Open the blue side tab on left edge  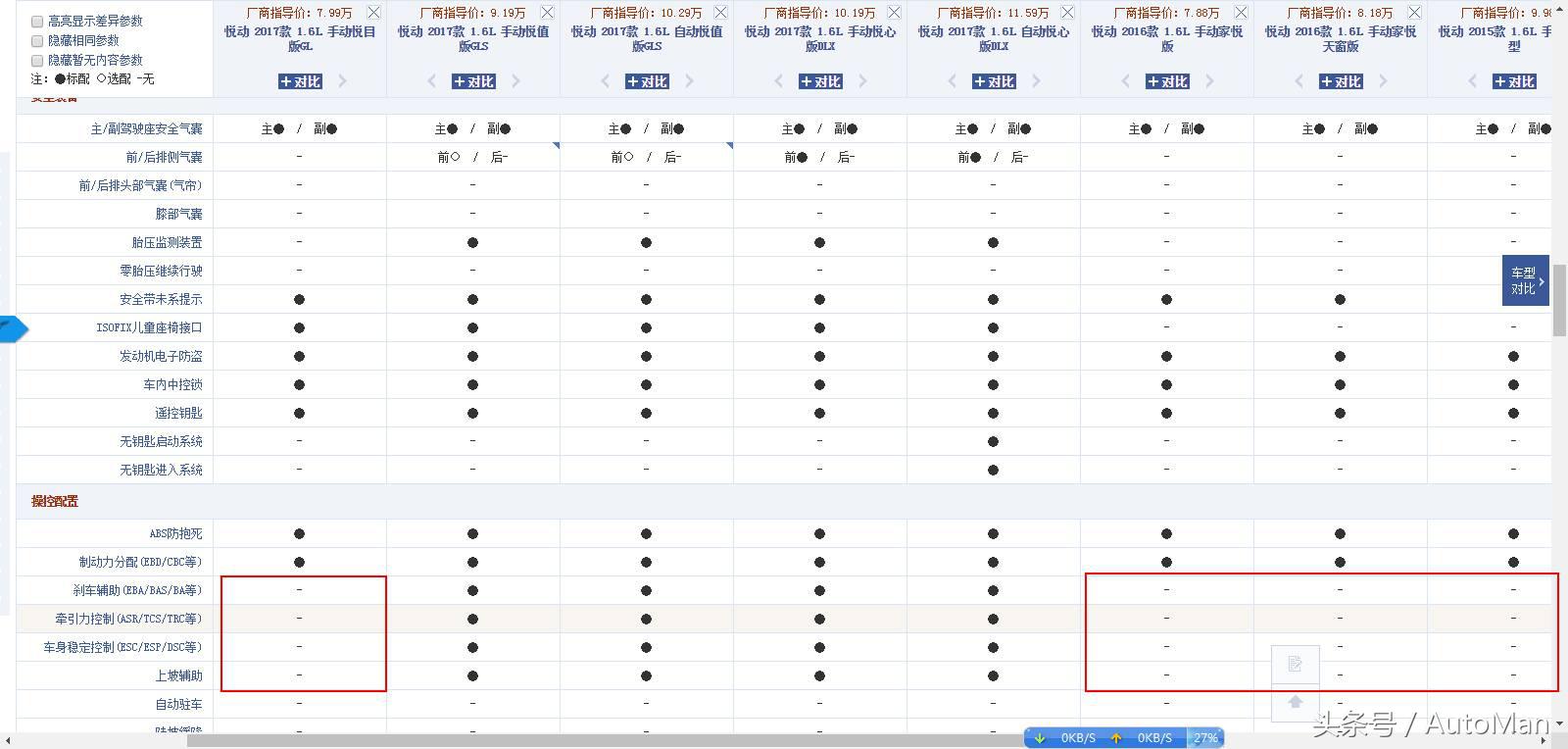coord(14,328)
